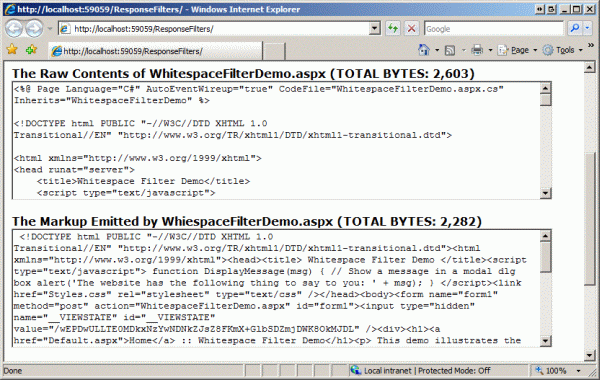Open the Page menu
Screen dimensions: 600x380
point(517,50)
